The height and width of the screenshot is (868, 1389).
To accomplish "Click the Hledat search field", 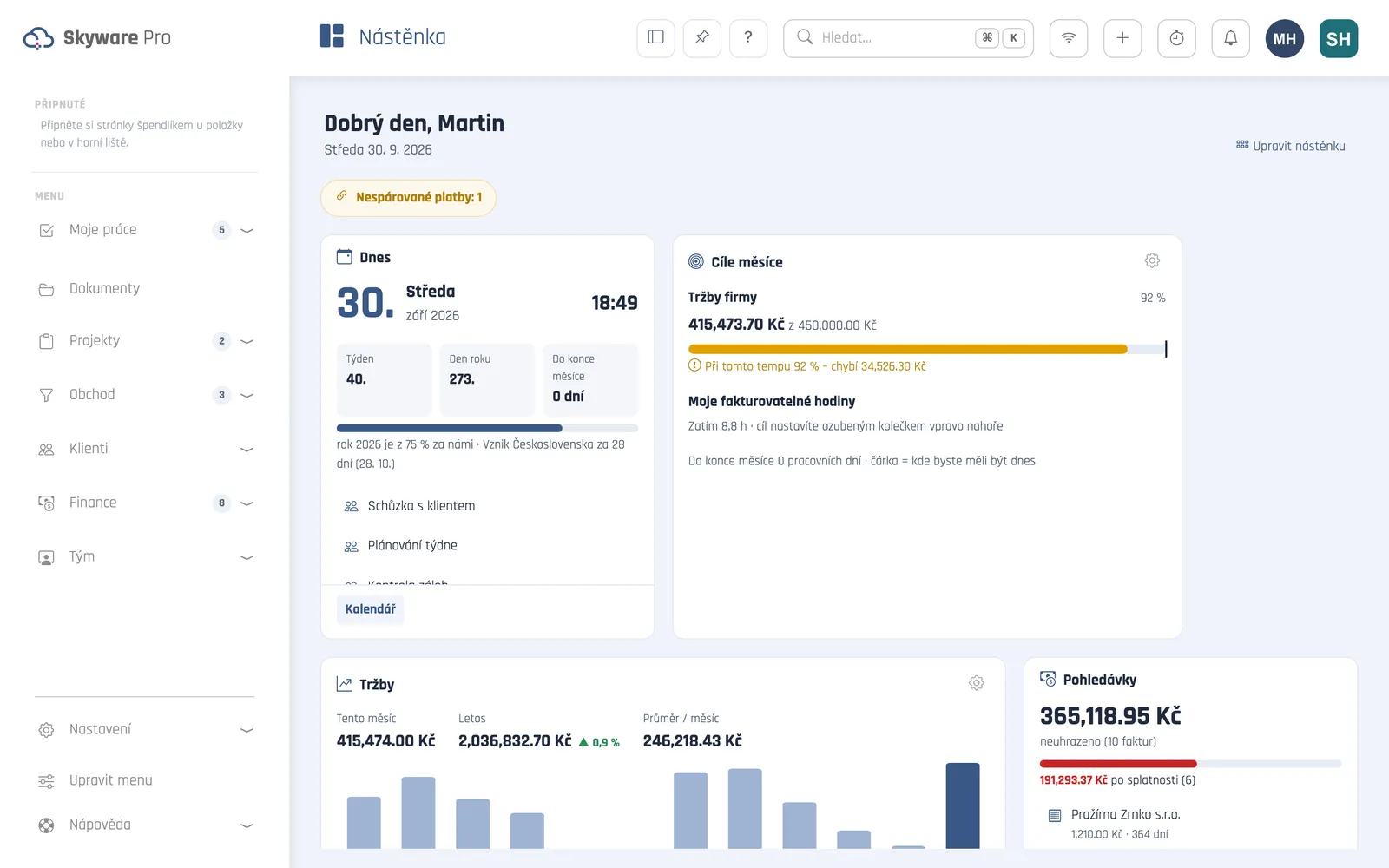I will [908, 38].
